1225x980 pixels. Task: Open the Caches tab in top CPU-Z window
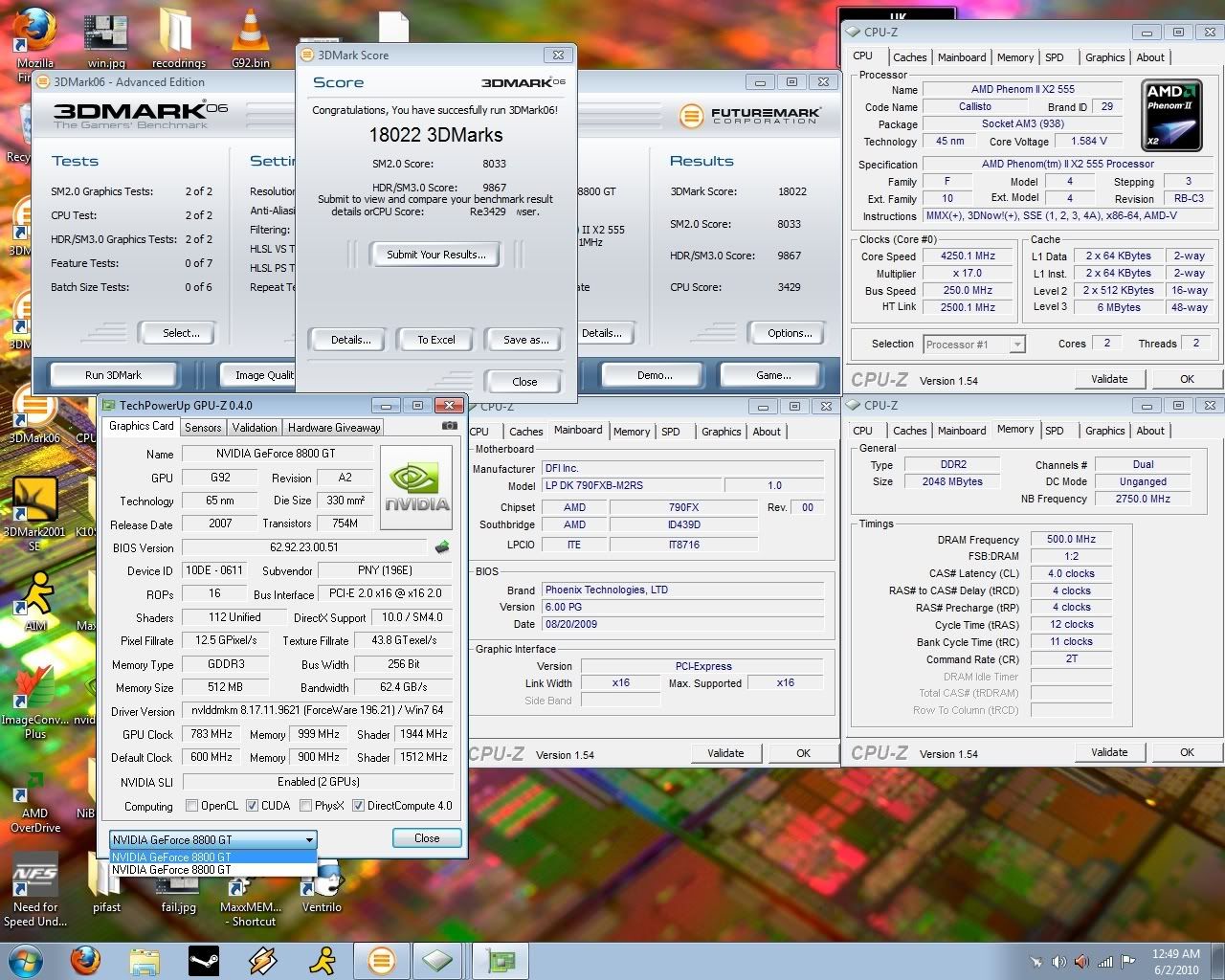(x=910, y=57)
